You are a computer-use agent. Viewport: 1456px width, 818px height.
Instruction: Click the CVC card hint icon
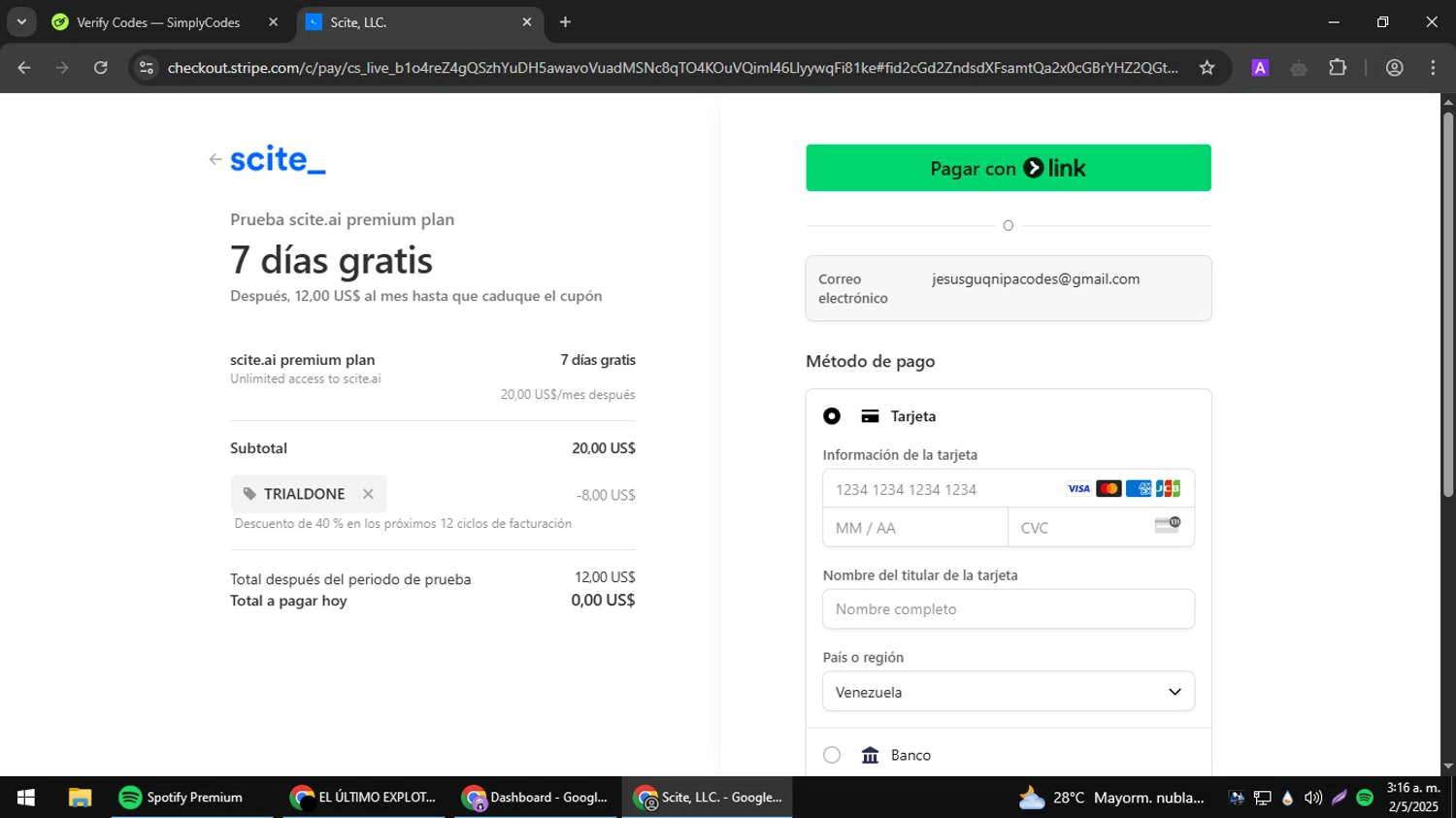coord(1167,525)
